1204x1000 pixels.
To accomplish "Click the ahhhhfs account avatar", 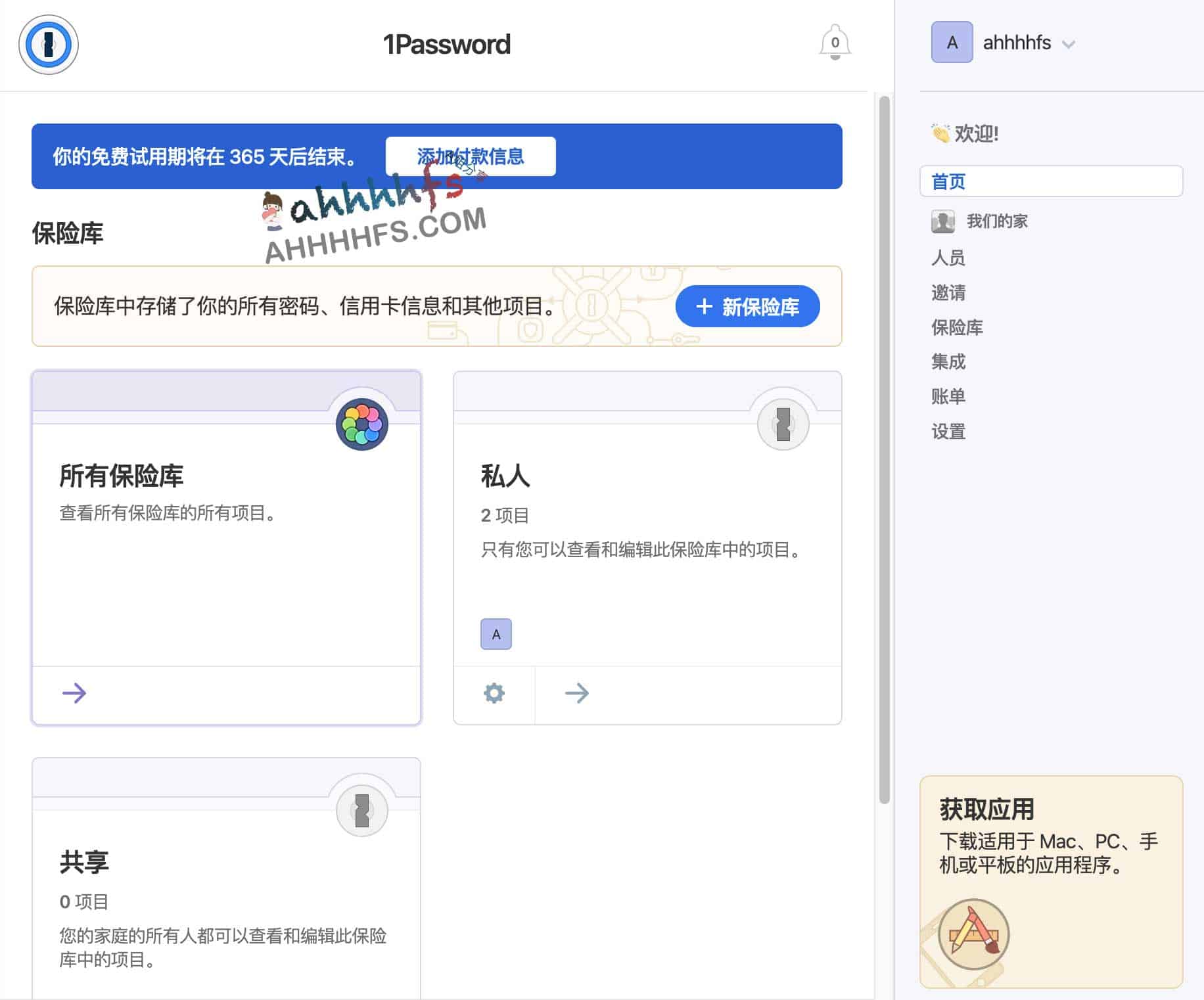I will [951, 42].
